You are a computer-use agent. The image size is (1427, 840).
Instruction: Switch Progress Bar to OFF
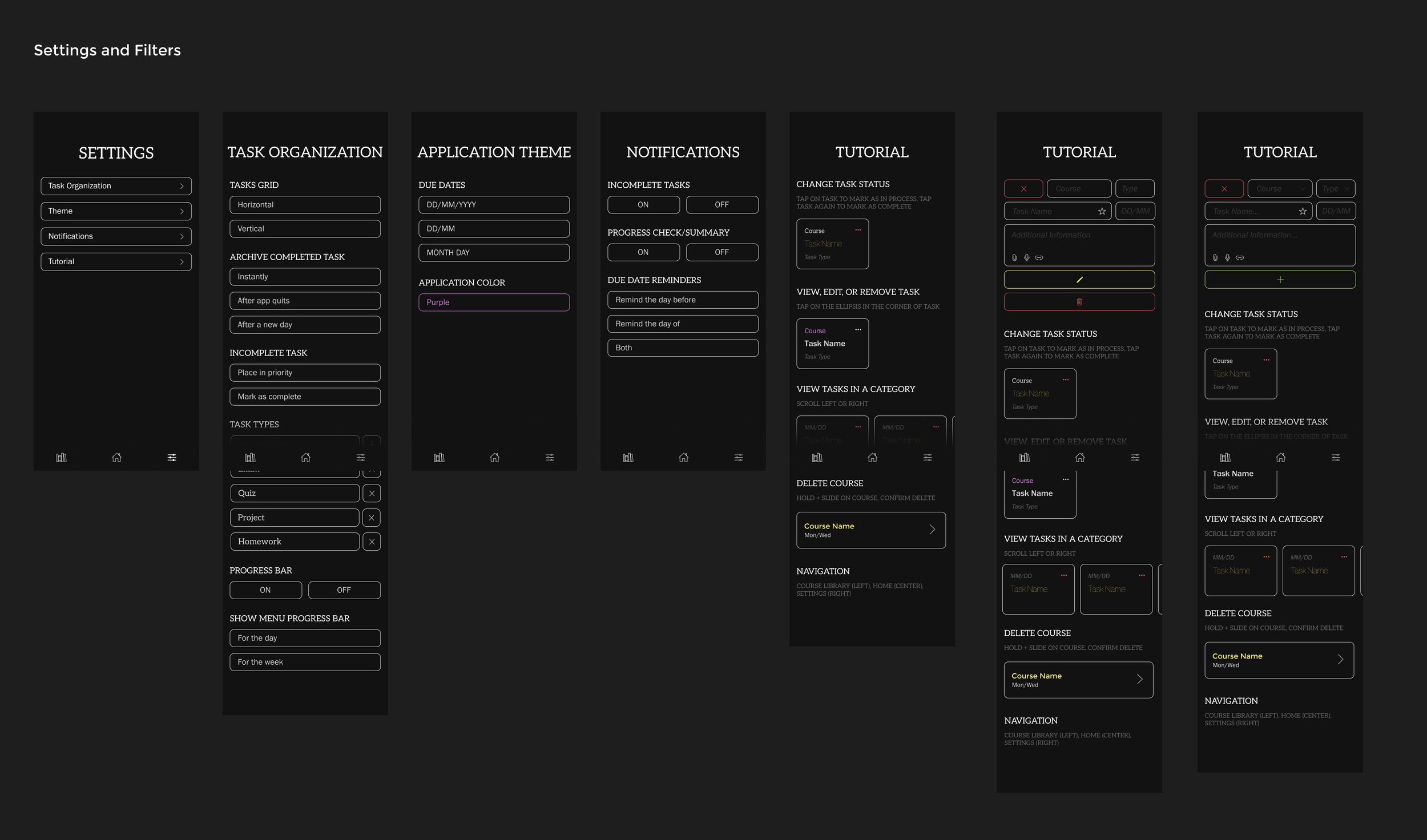pyautogui.click(x=344, y=590)
